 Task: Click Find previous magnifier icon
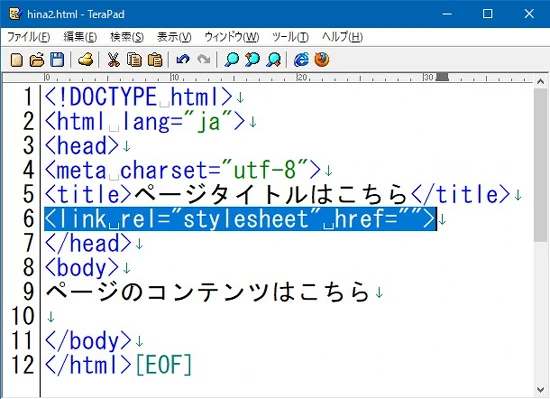[252, 60]
